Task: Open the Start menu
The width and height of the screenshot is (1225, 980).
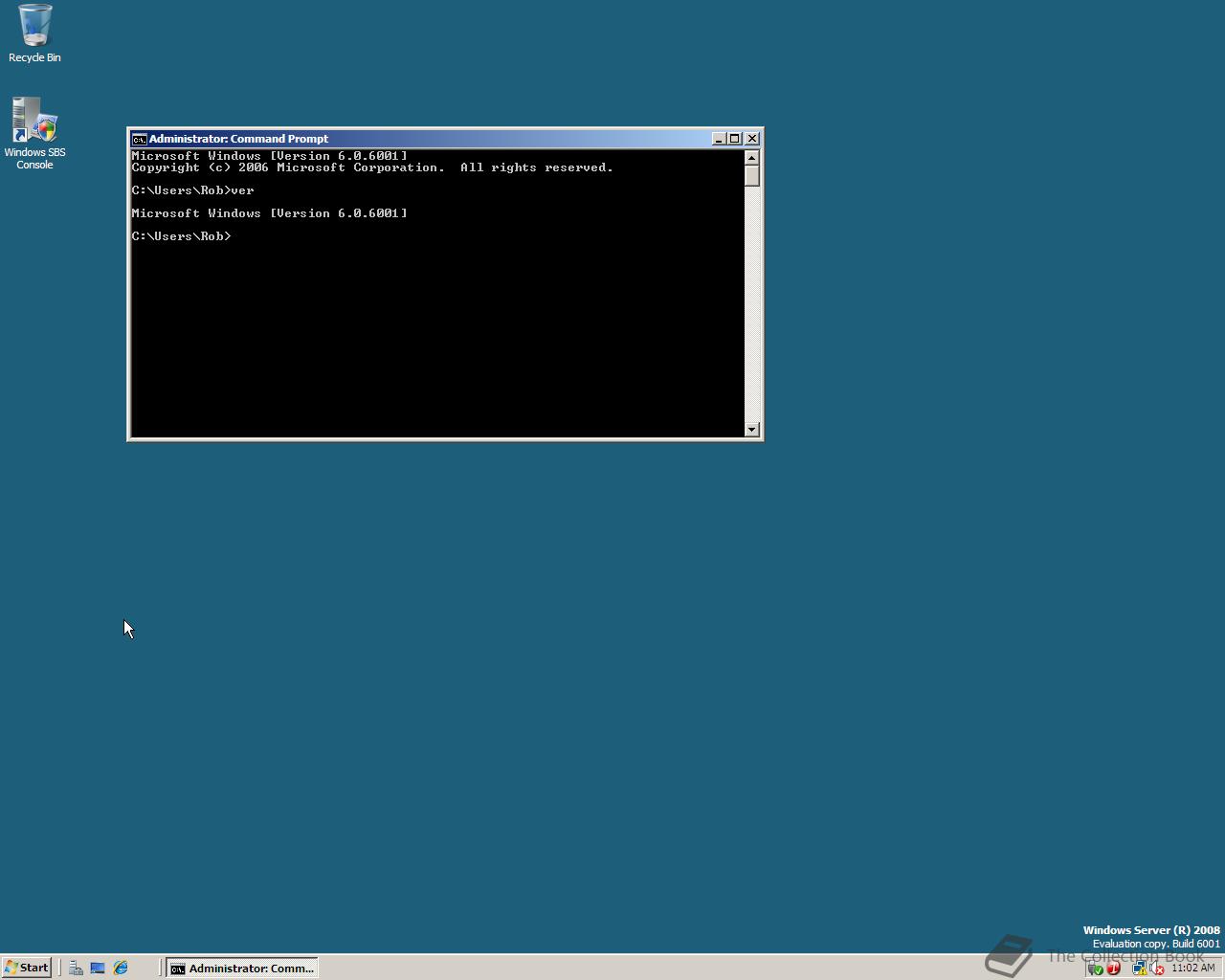Action: [27, 968]
